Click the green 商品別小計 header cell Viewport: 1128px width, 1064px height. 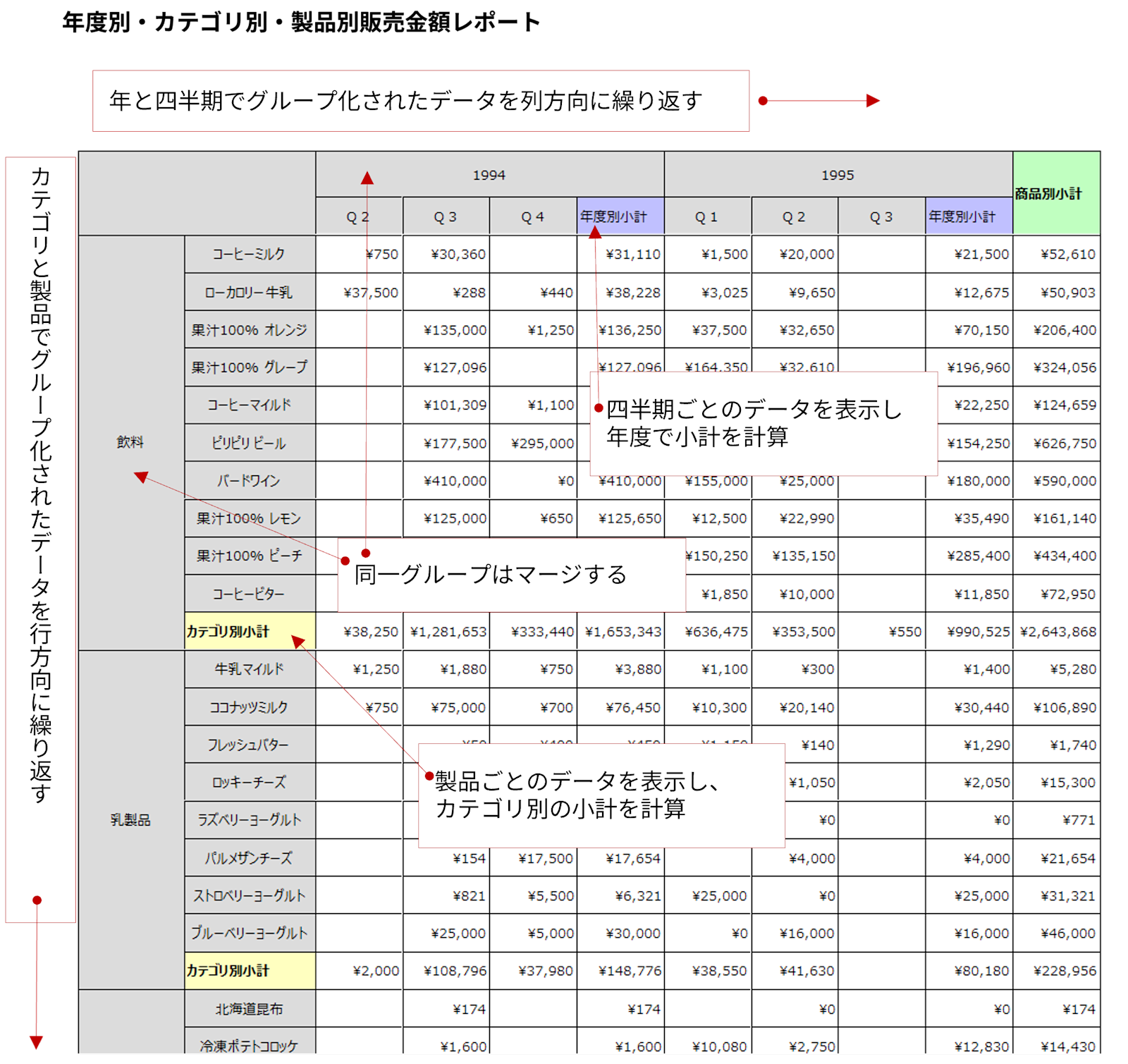coord(1056,193)
